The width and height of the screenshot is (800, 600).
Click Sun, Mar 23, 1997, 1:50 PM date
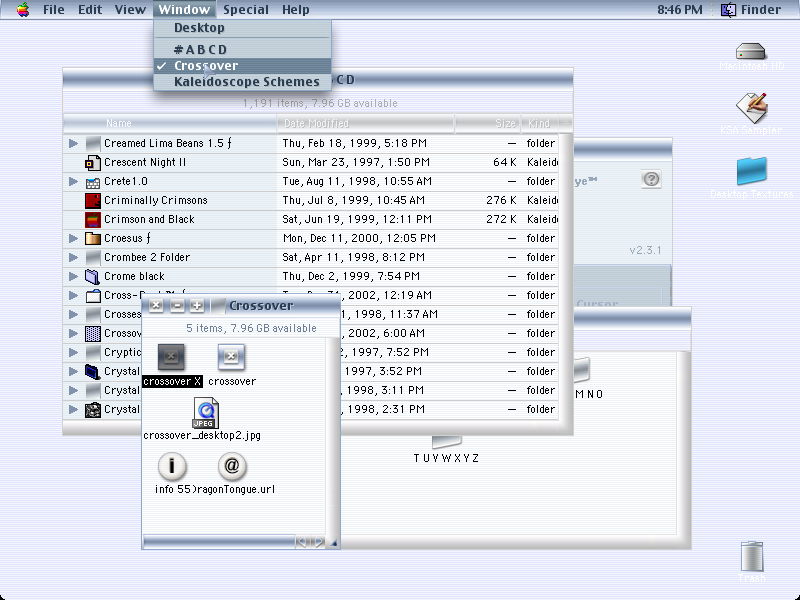(x=356, y=162)
